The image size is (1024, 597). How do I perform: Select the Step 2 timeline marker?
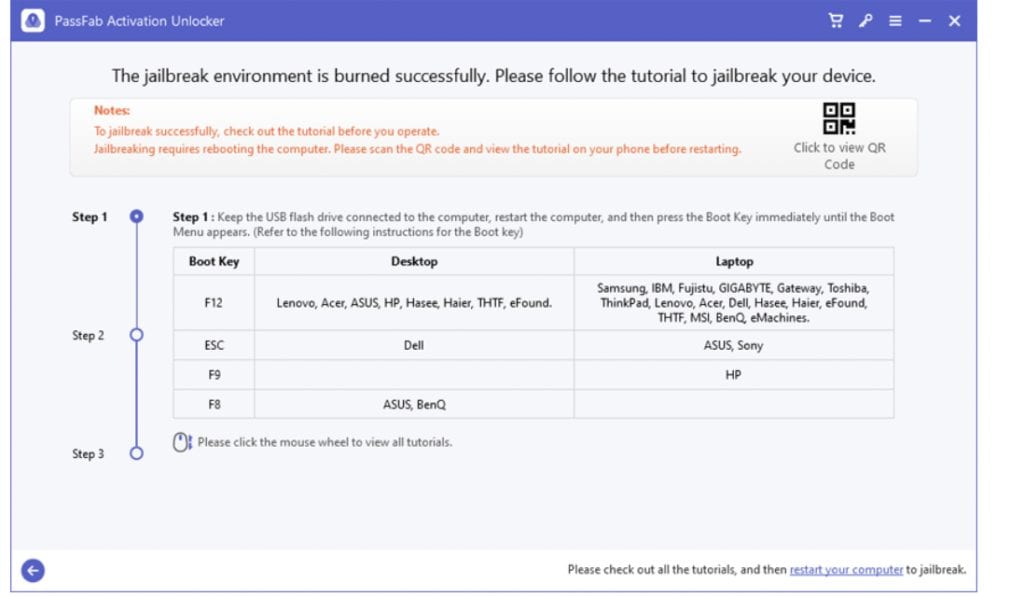136,335
